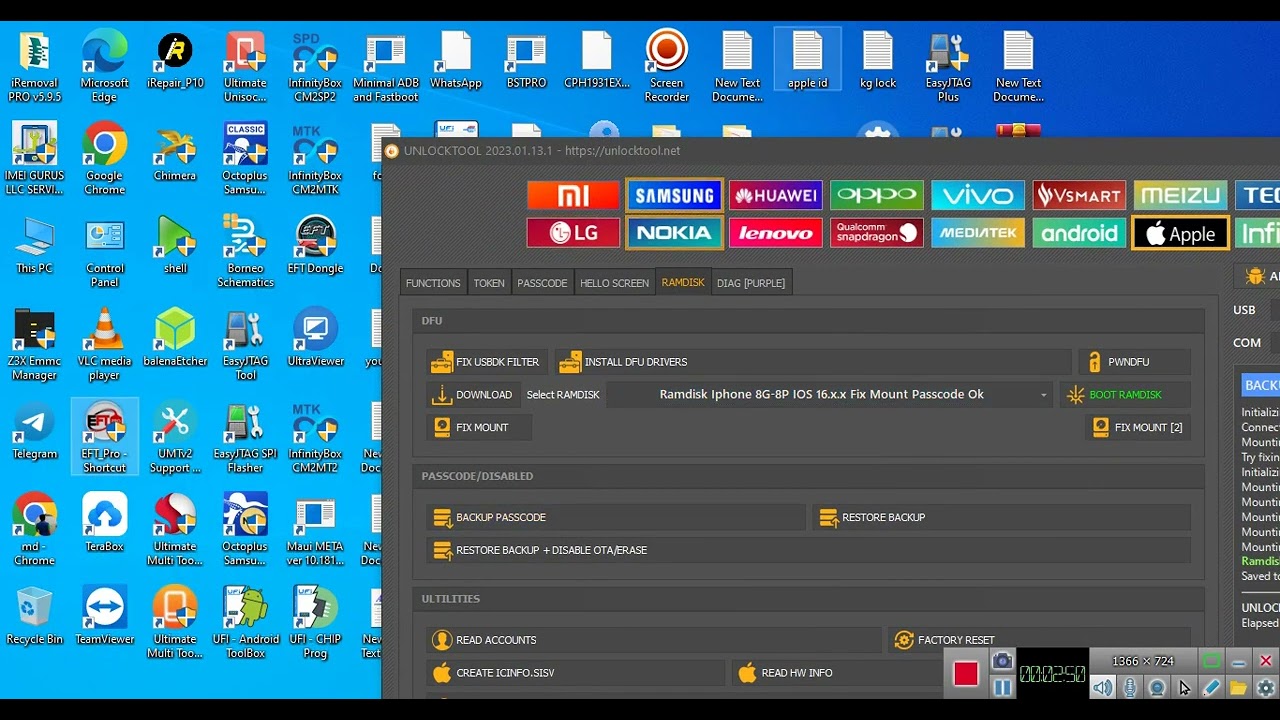The image size is (1280, 720).
Task: Click the CREATE ICINFO.SISV button
Action: click(x=576, y=673)
